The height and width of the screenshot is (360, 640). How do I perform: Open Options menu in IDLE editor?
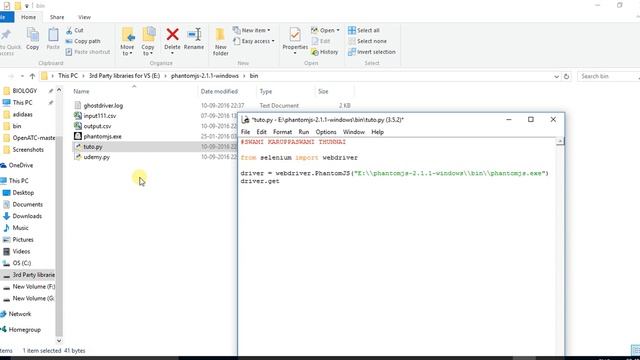click(x=326, y=132)
